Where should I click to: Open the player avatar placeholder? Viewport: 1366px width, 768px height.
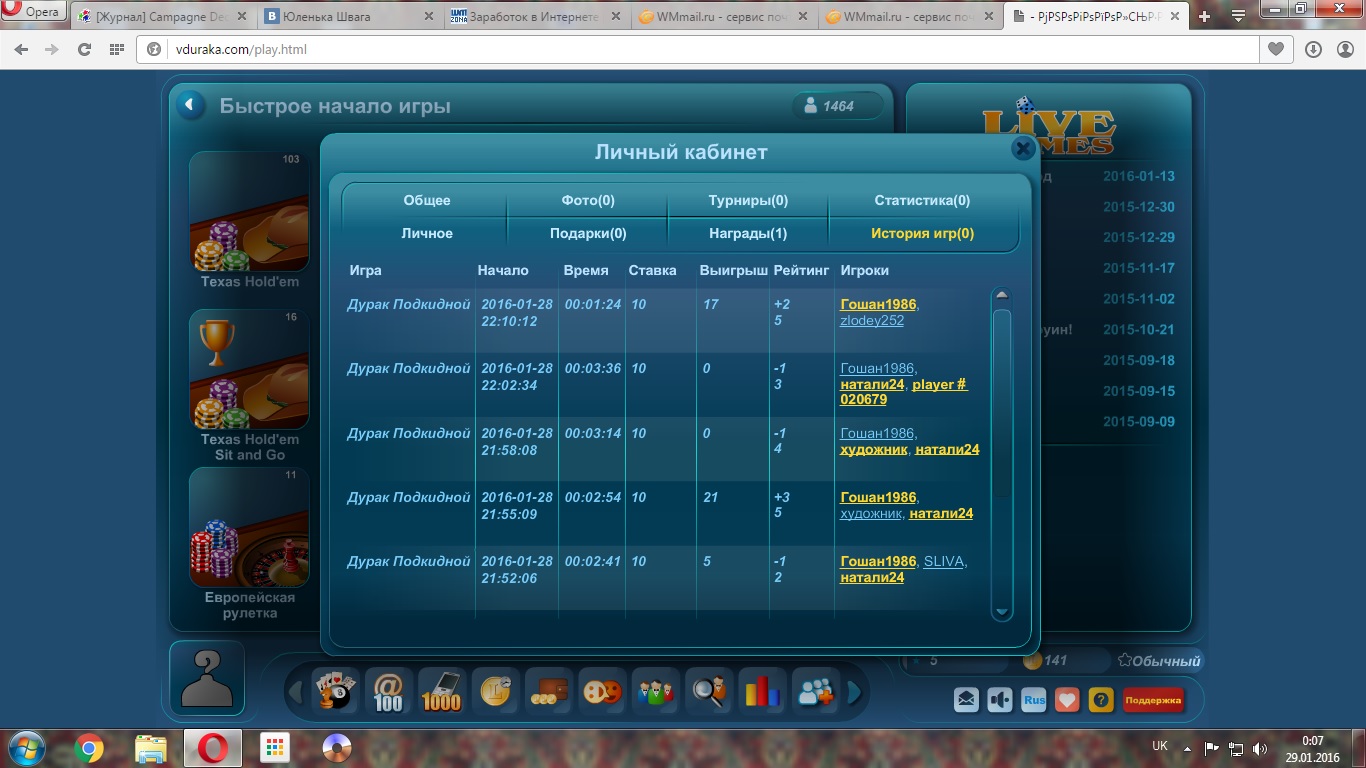pyautogui.click(x=207, y=680)
